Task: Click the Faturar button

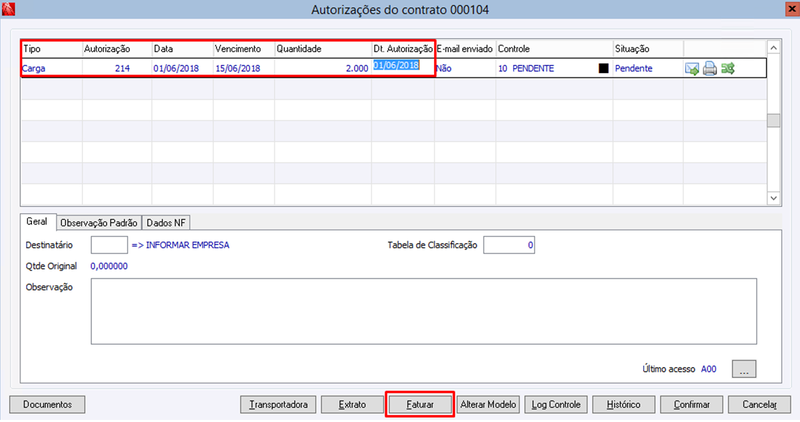Action: [420, 405]
